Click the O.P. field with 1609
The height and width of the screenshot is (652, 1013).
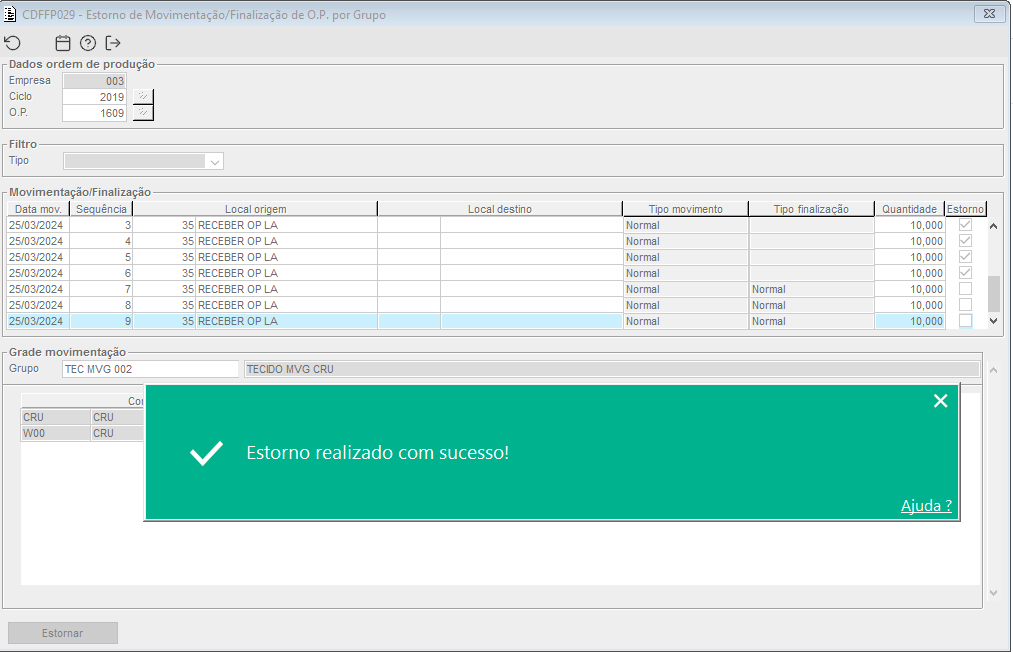point(94,113)
